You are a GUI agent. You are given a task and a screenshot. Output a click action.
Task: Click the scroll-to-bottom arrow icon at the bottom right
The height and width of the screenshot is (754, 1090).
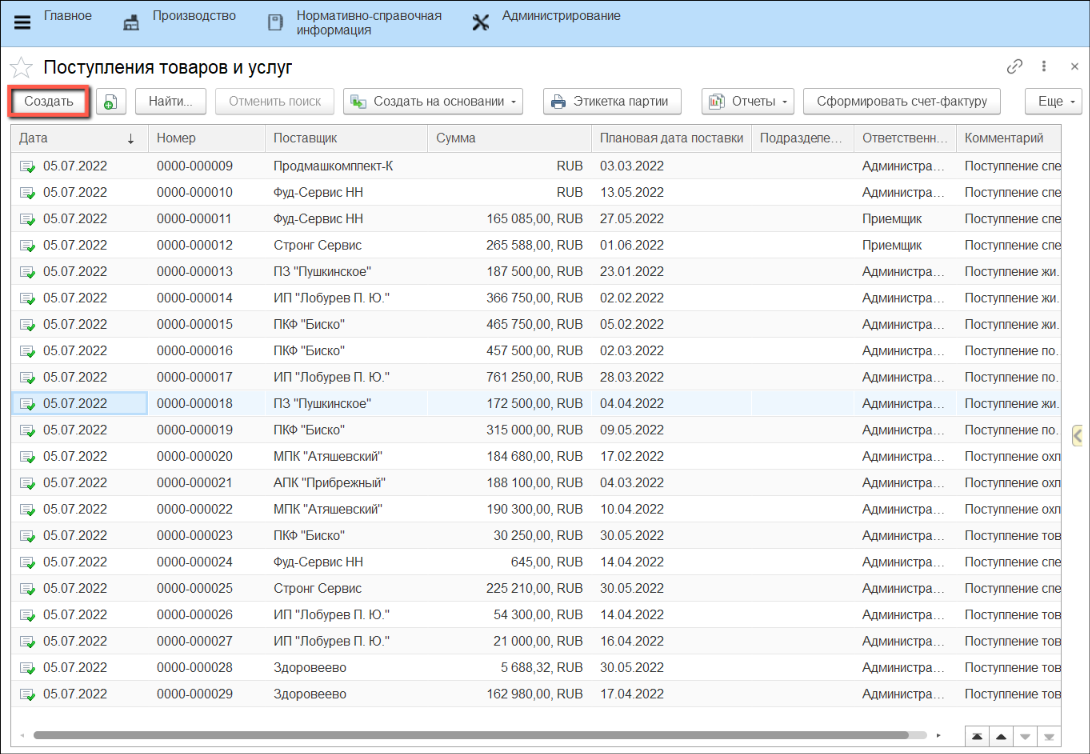click(1049, 737)
